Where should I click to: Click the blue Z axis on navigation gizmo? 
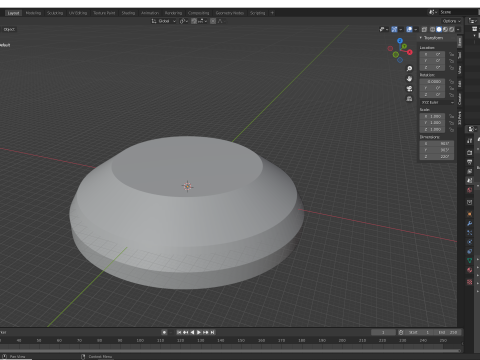tap(400, 41)
